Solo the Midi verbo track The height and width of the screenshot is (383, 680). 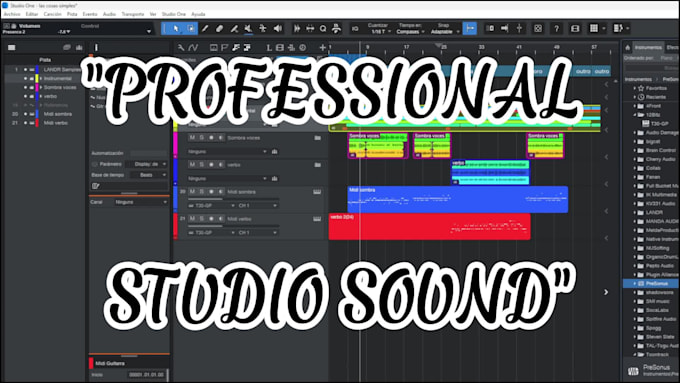[x=202, y=219]
